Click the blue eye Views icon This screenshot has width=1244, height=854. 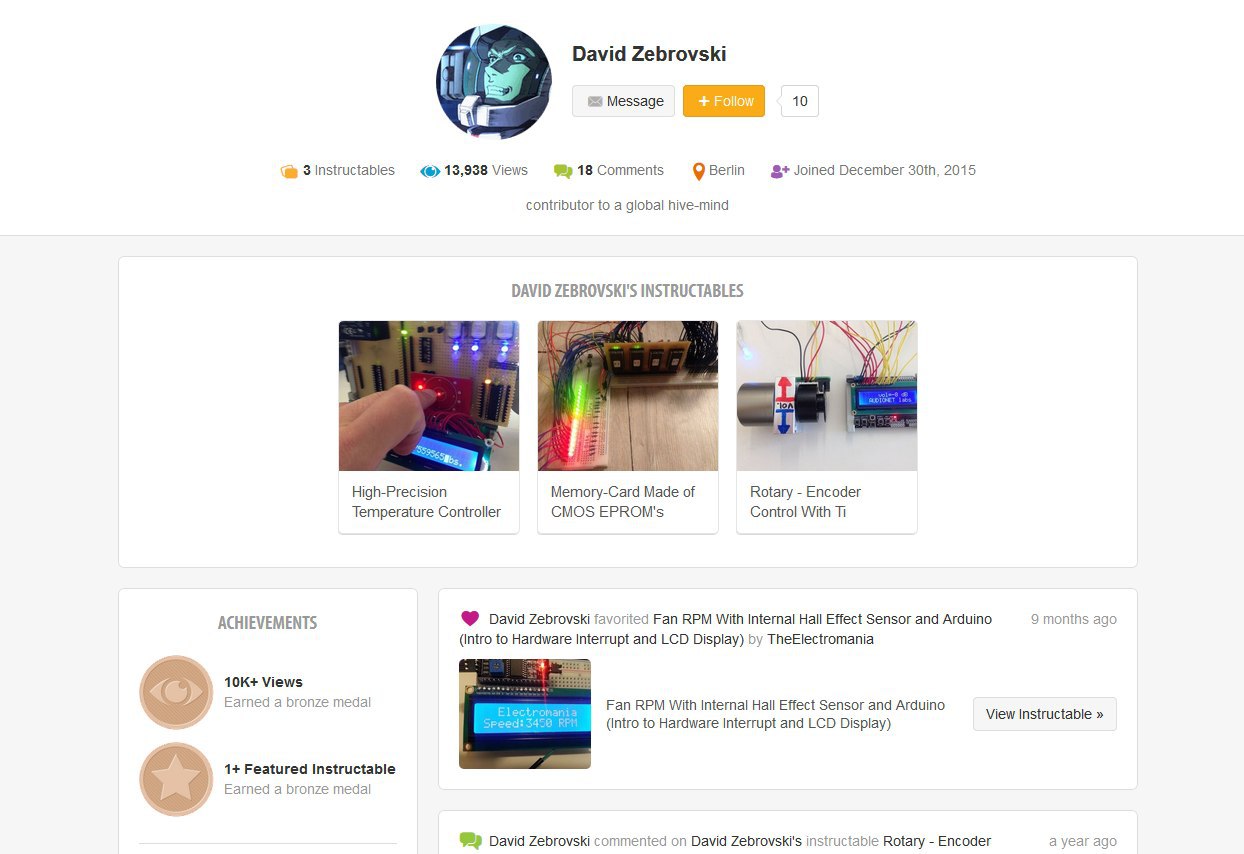pyautogui.click(x=430, y=171)
